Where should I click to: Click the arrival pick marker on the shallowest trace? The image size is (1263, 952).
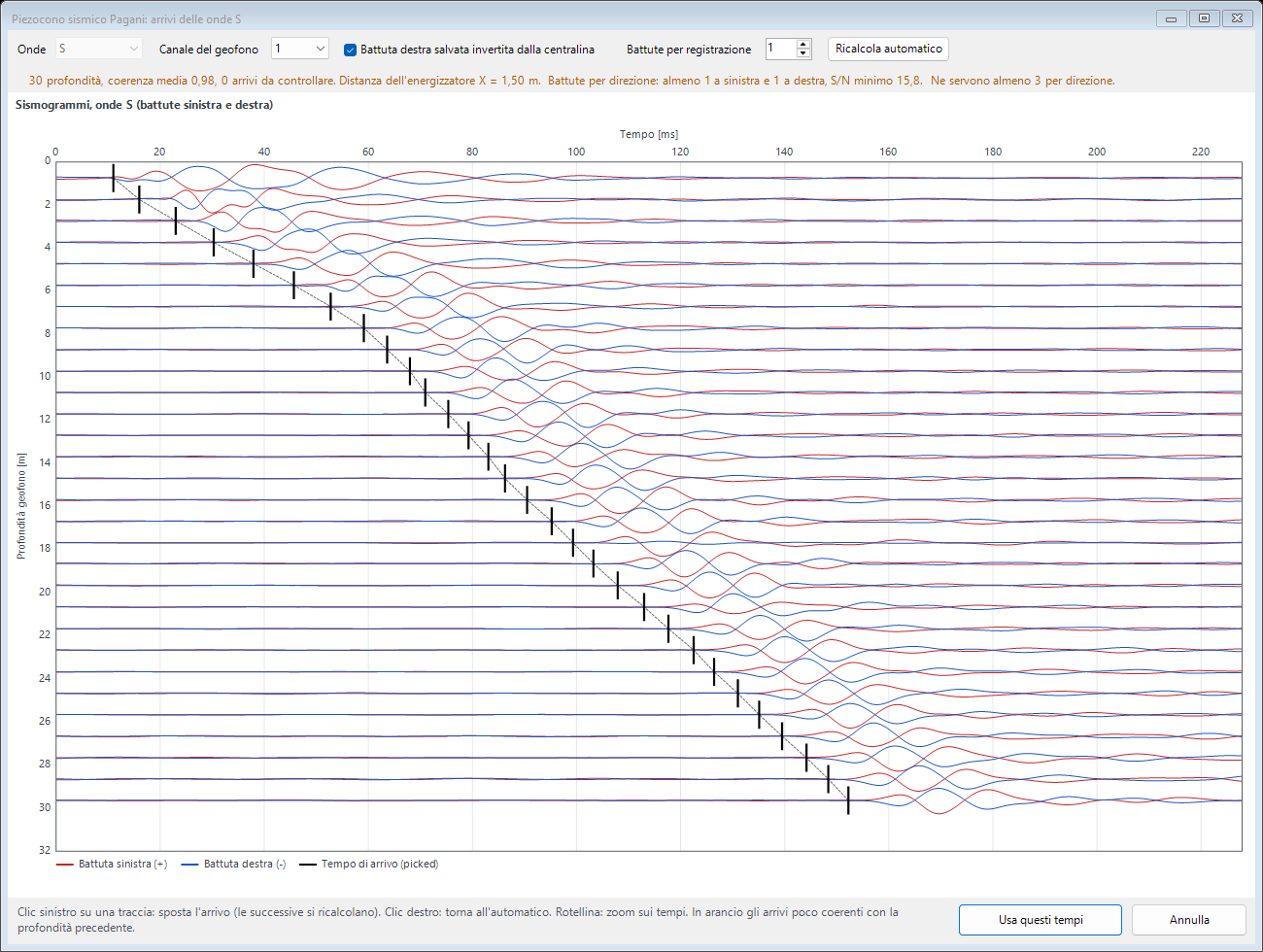pos(113,178)
